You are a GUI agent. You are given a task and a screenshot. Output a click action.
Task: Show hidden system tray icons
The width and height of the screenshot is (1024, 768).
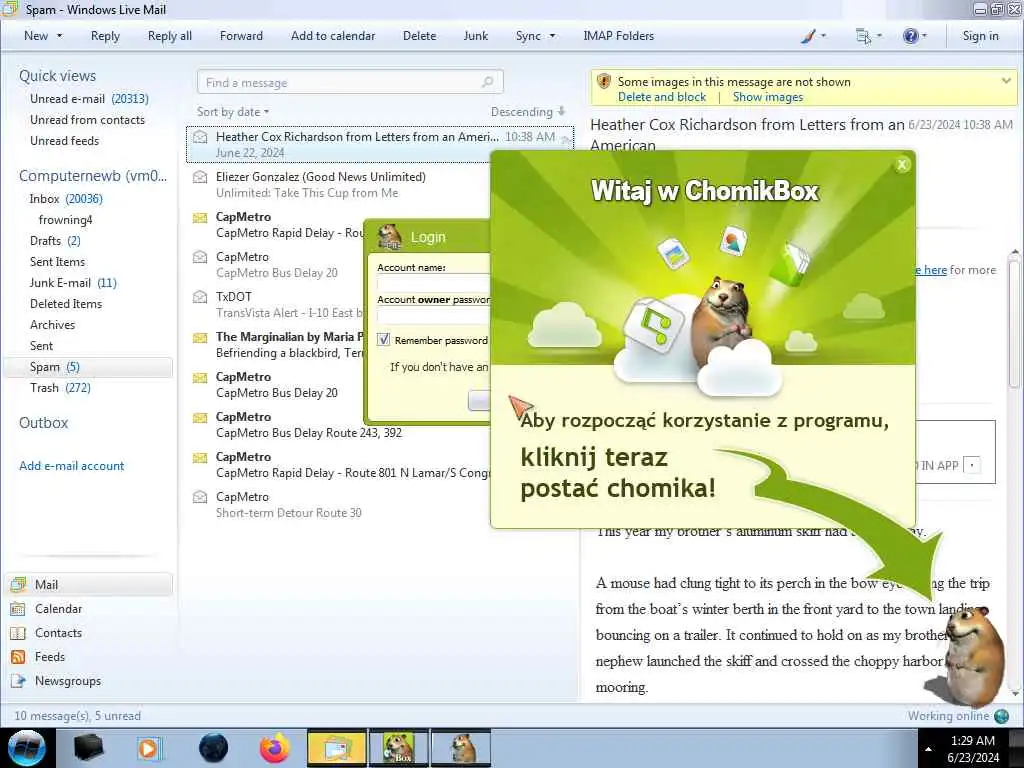click(929, 749)
